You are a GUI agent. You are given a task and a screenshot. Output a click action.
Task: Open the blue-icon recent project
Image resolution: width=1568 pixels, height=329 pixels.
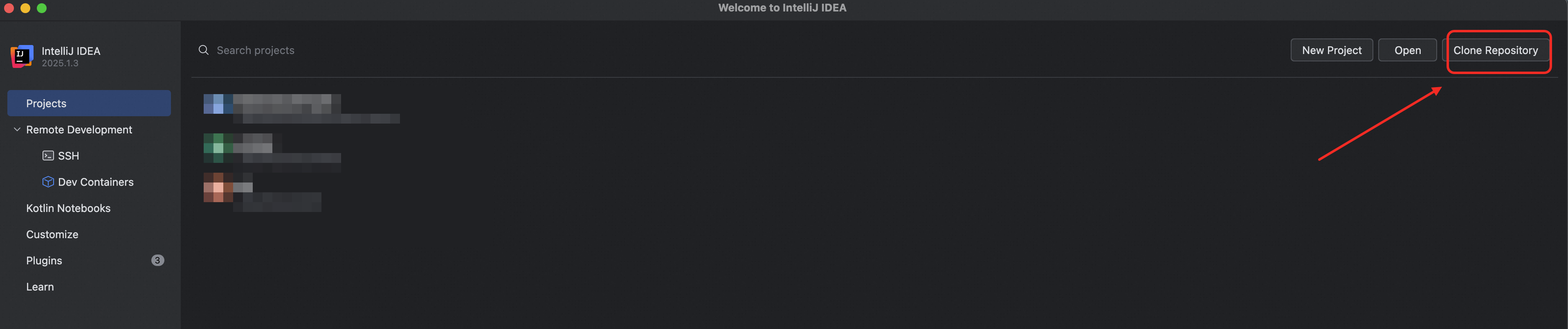pyautogui.click(x=301, y=108)
